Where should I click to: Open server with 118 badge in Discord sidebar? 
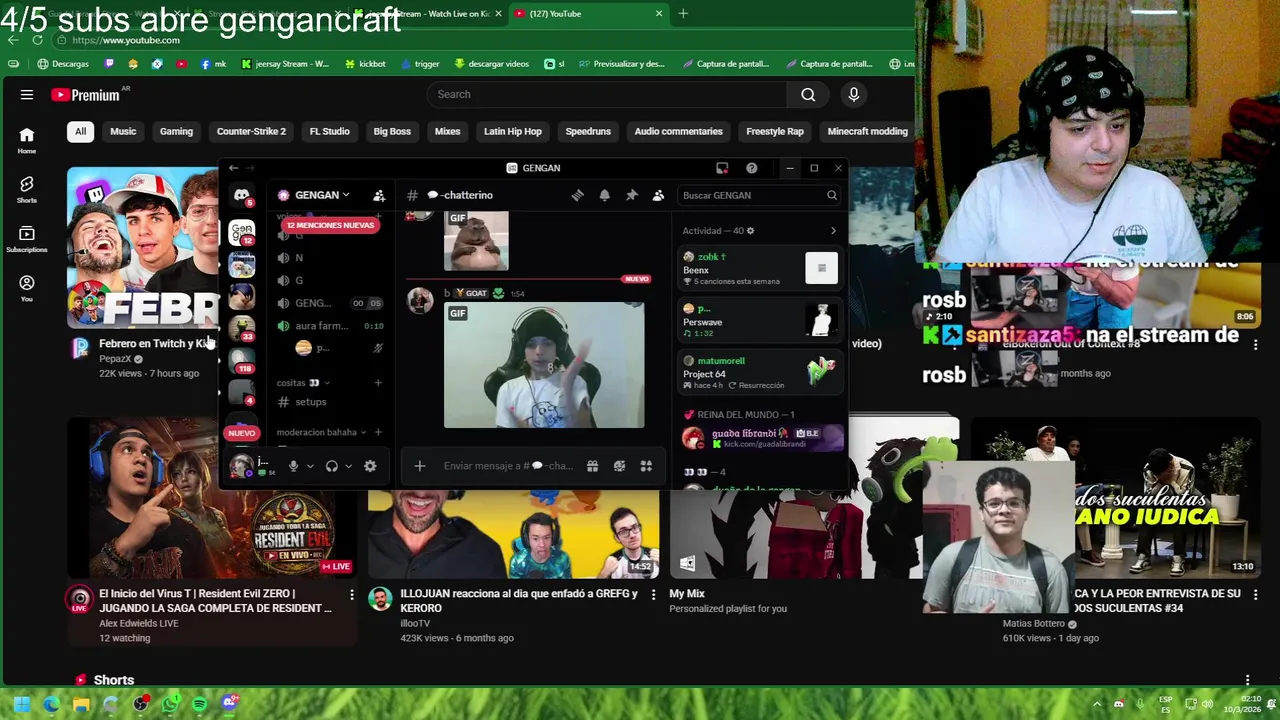(x=242, y=360)
